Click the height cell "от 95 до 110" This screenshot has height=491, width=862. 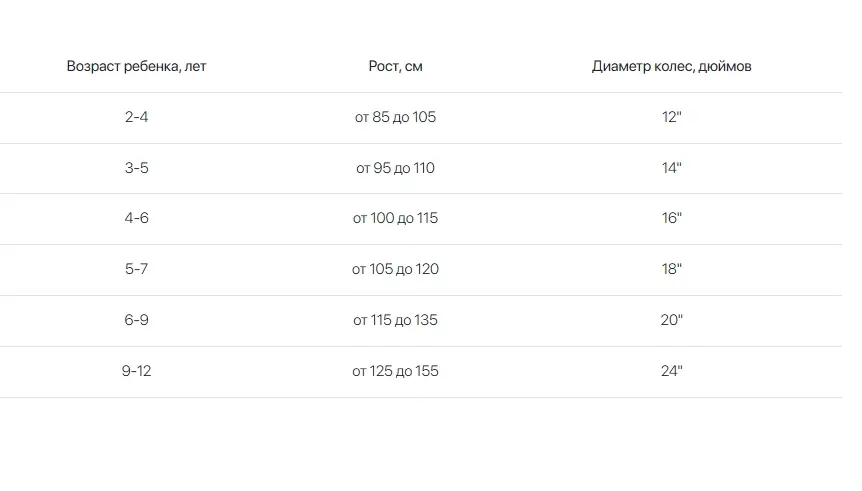(395, 168)
